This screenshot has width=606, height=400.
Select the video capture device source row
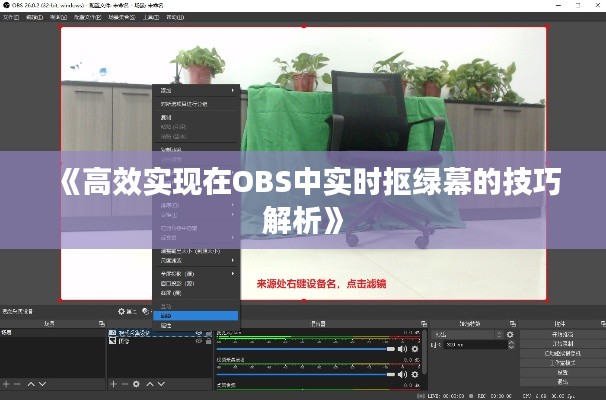click(160, 333)
